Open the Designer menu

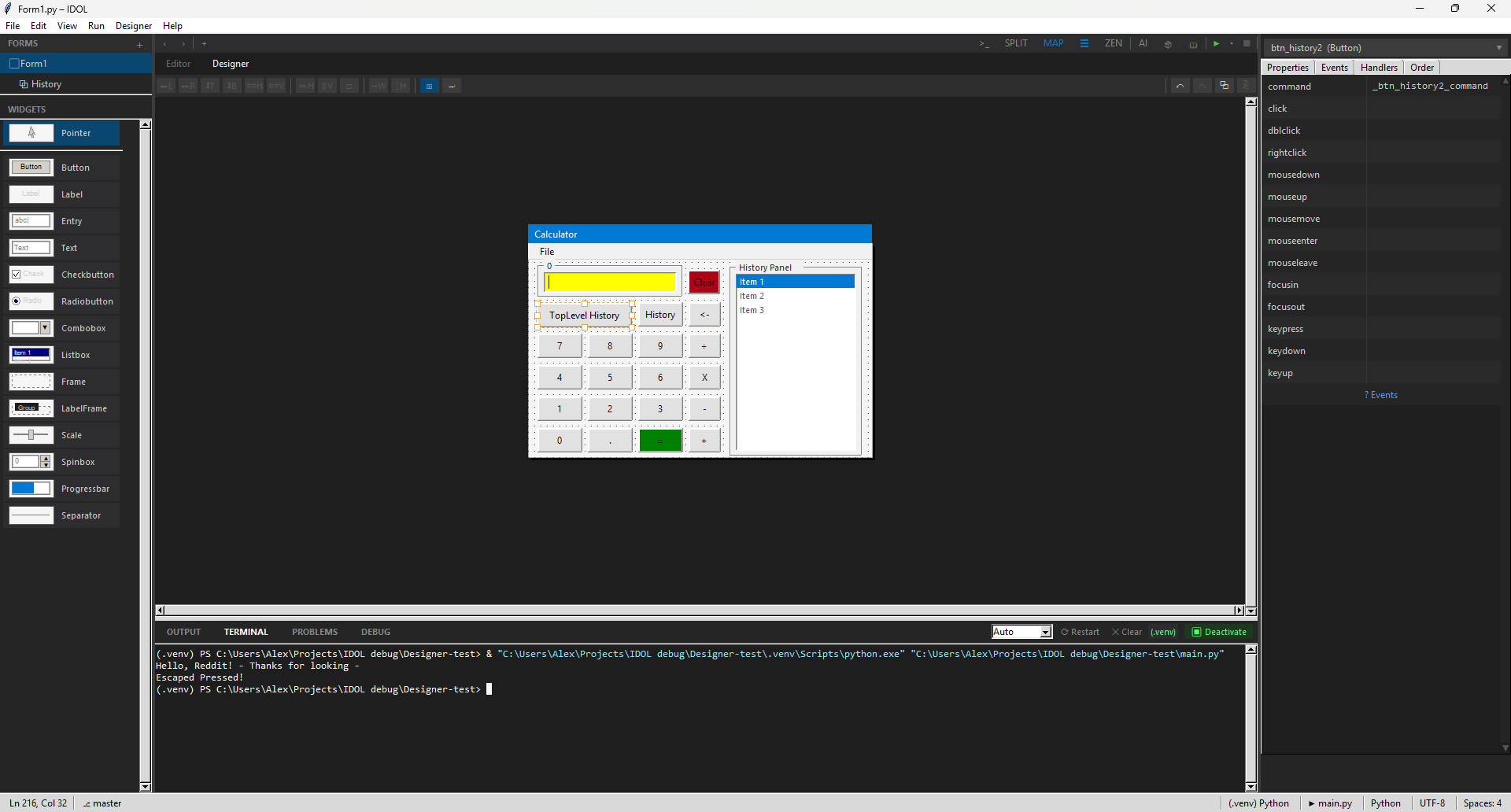click(x=134, y=26)
